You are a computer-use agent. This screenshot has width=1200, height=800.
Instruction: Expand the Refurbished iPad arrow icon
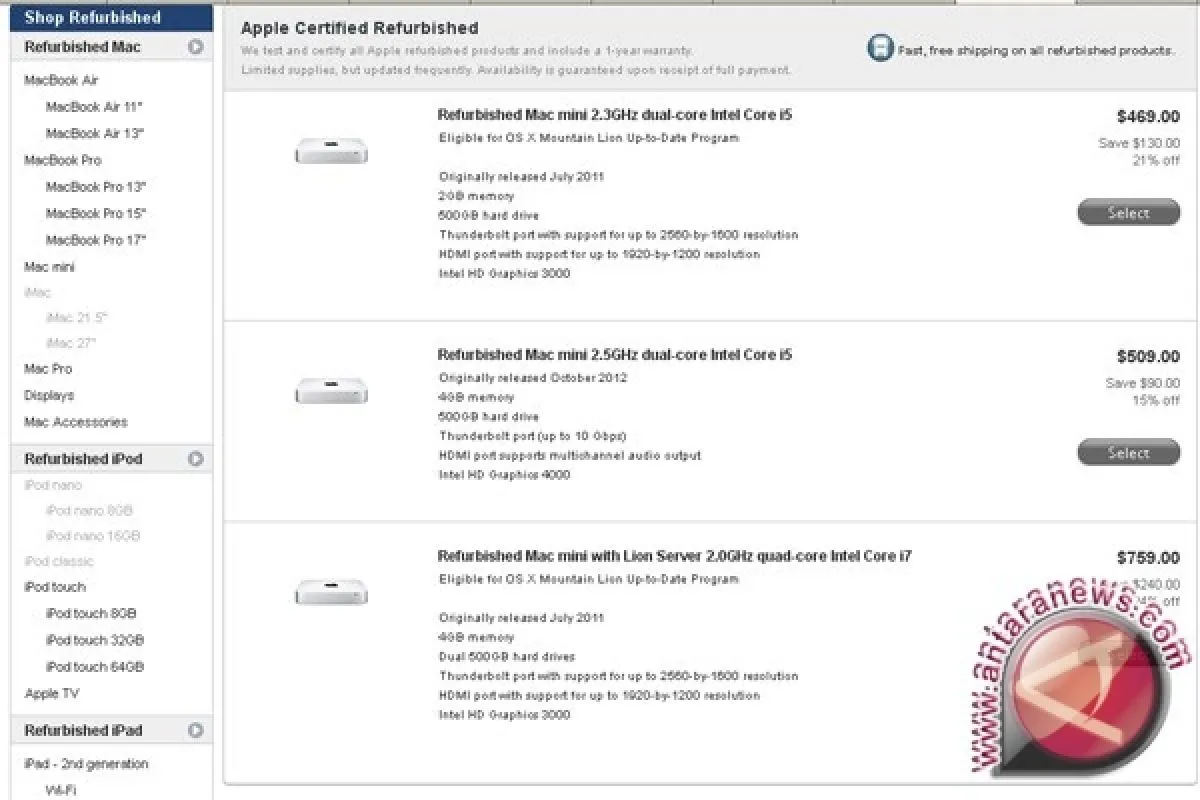click(x=196, y=730)
